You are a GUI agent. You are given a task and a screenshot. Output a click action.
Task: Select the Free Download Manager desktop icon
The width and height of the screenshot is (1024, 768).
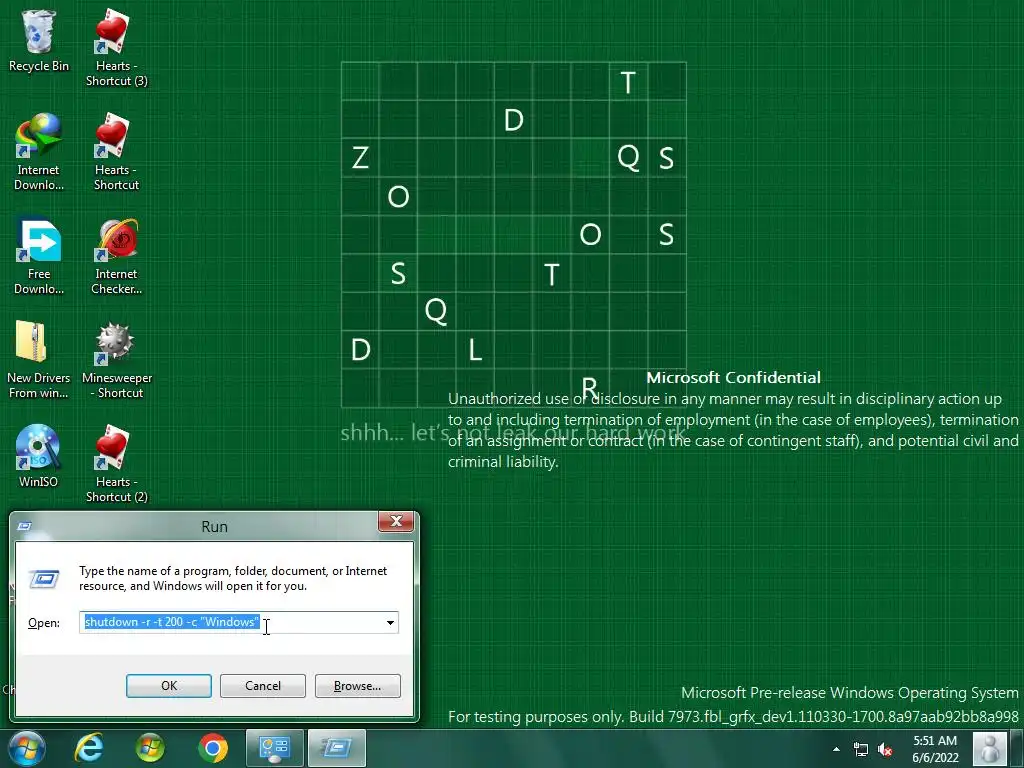pyautogui.click(x=39, y=256)
